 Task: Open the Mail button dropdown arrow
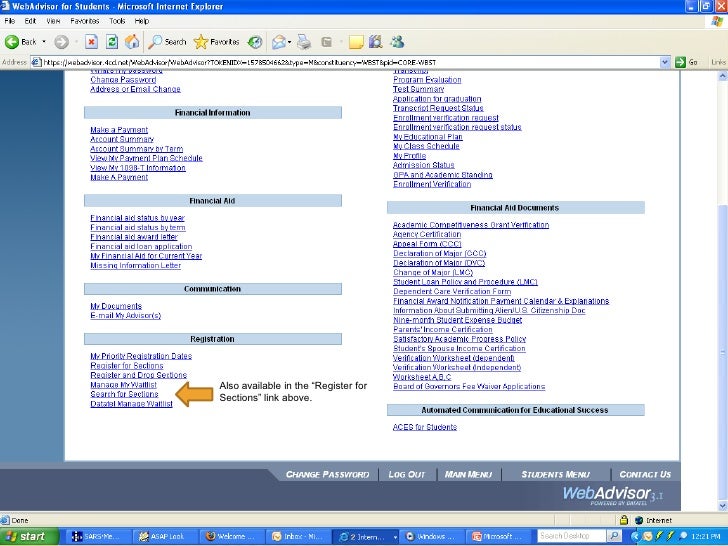[x=289, y=42]
